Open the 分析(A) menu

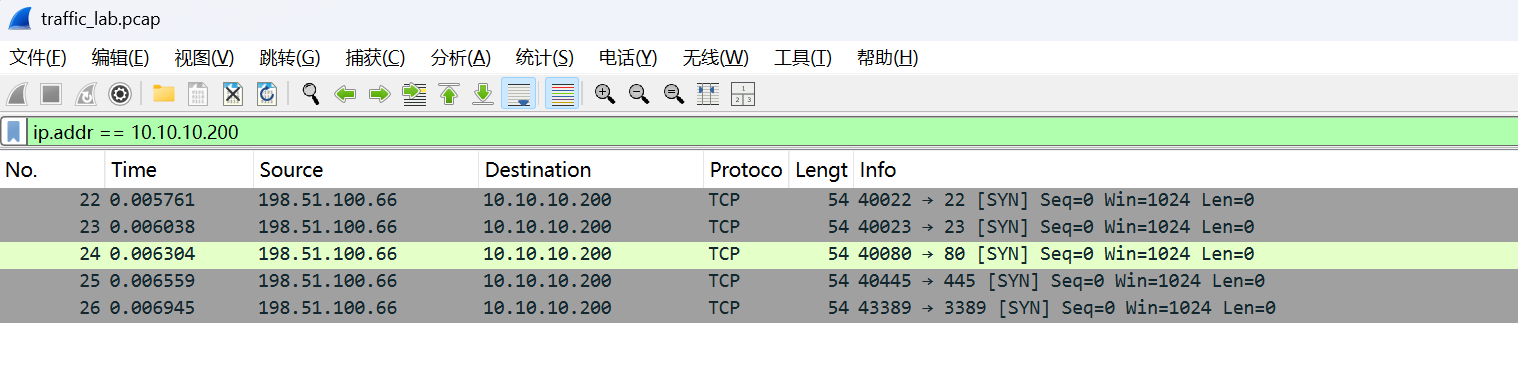(460, 58)
